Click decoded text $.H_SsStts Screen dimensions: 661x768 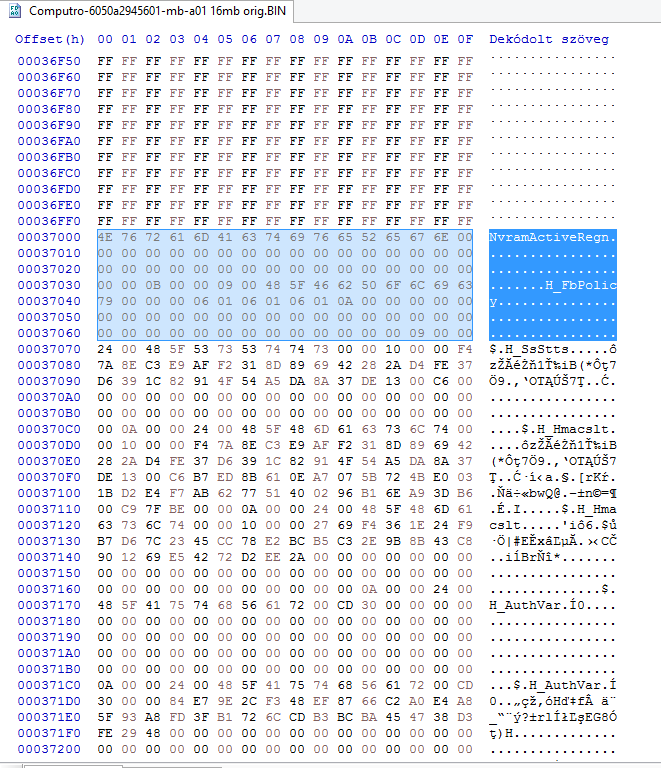tap(529, 349)
